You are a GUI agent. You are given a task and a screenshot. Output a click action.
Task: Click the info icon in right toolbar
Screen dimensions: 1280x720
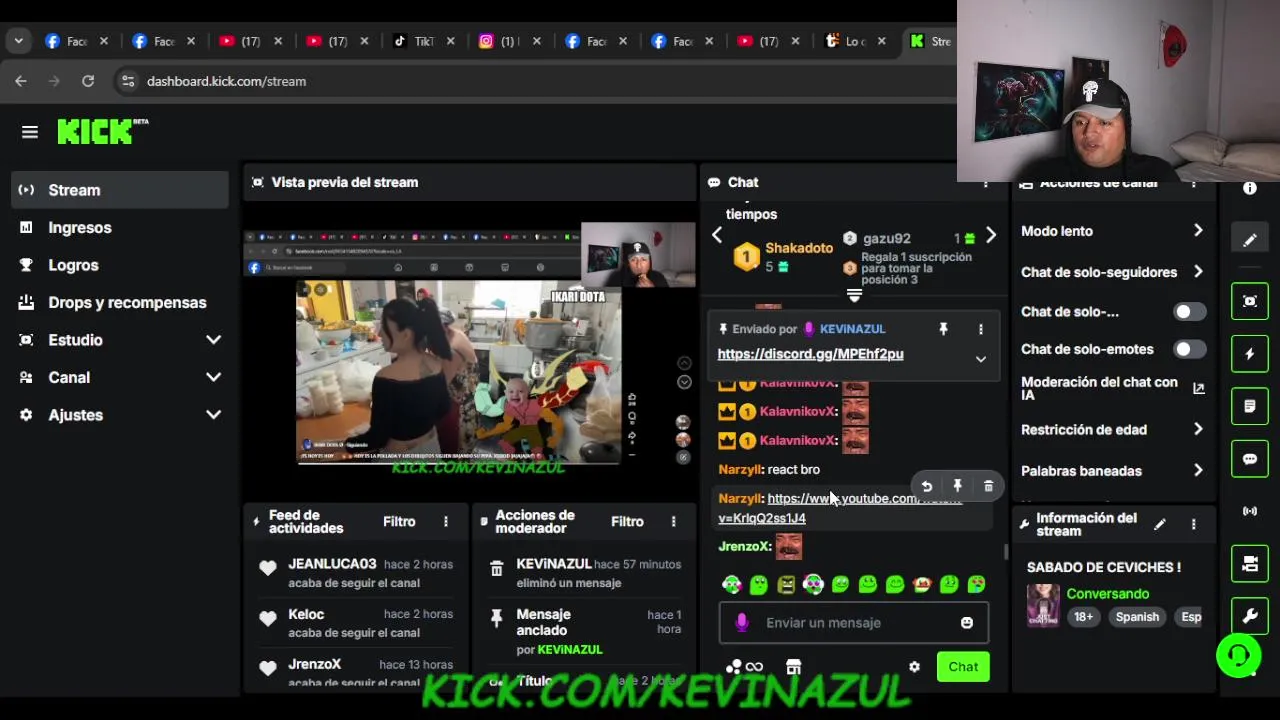[1249, 188]
